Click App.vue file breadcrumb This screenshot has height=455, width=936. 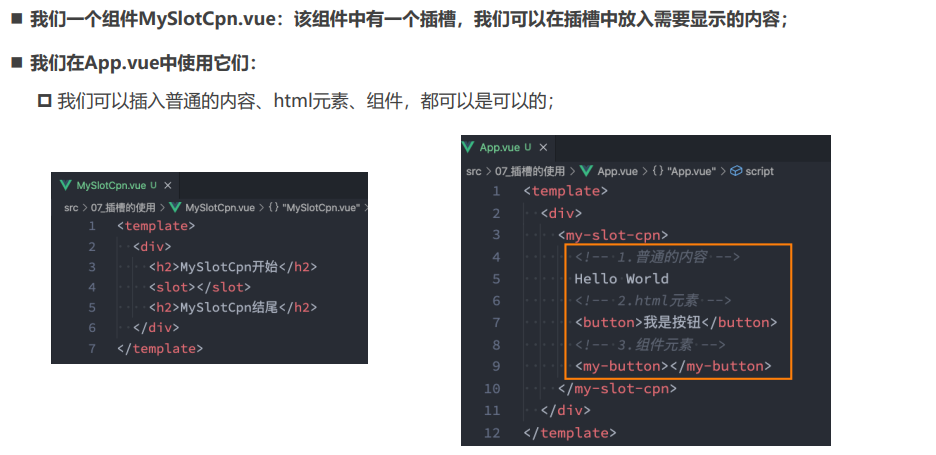click(617, 171)
